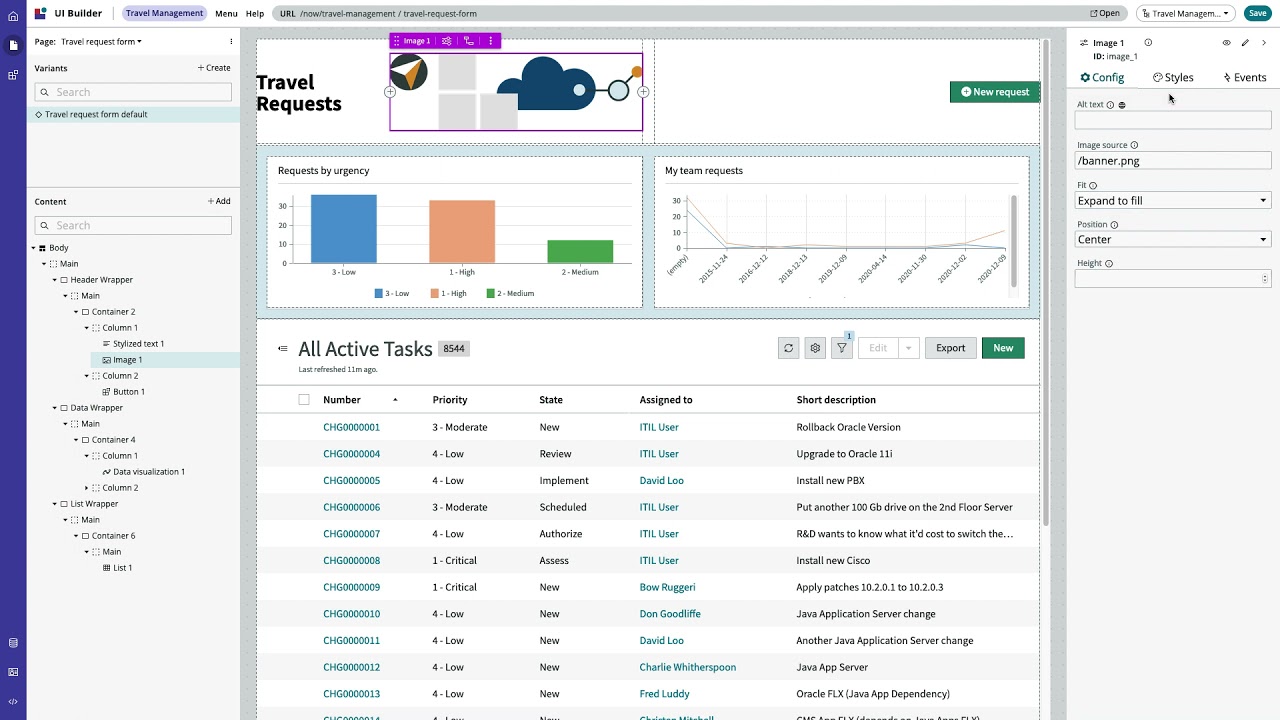Click the pencil edit icon beside Image 1
Viewport: 1280px width, 720px height.
click(1245, 43)
